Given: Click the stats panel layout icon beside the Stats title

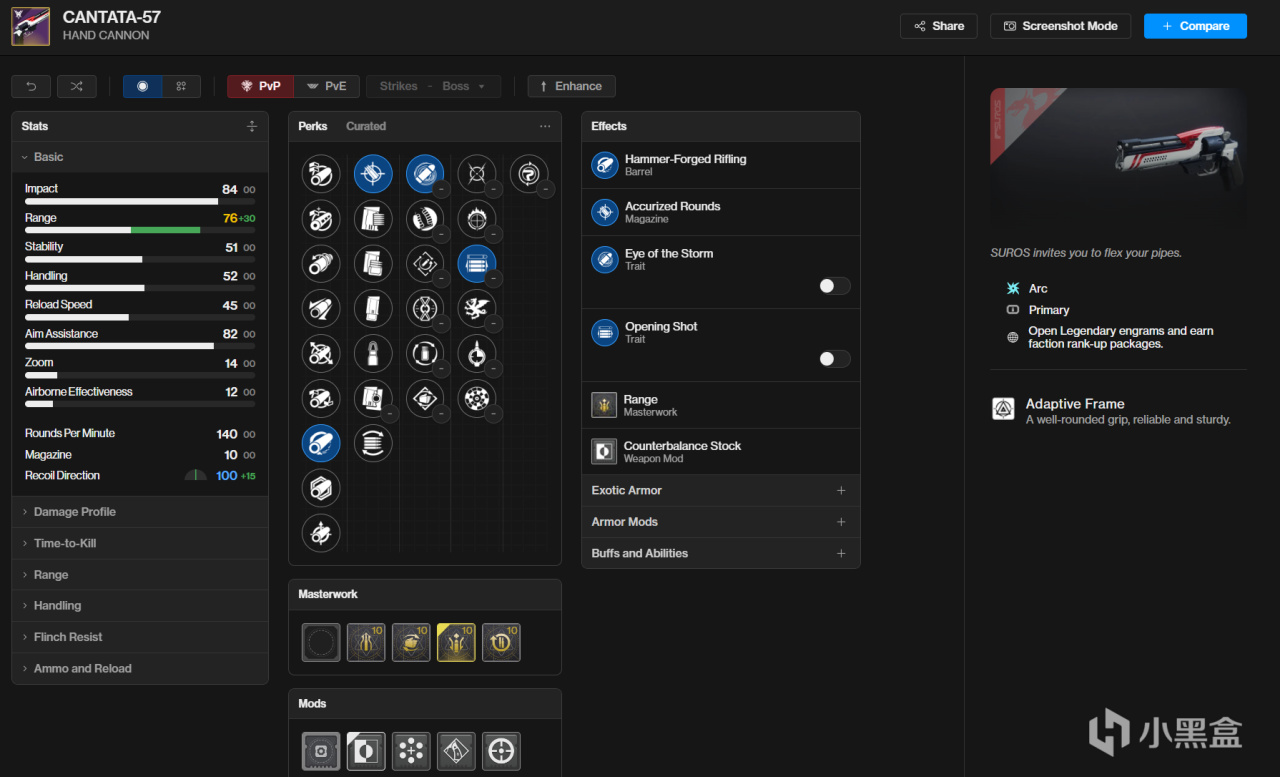Looking at the screenshot, I should pos(252,126).
